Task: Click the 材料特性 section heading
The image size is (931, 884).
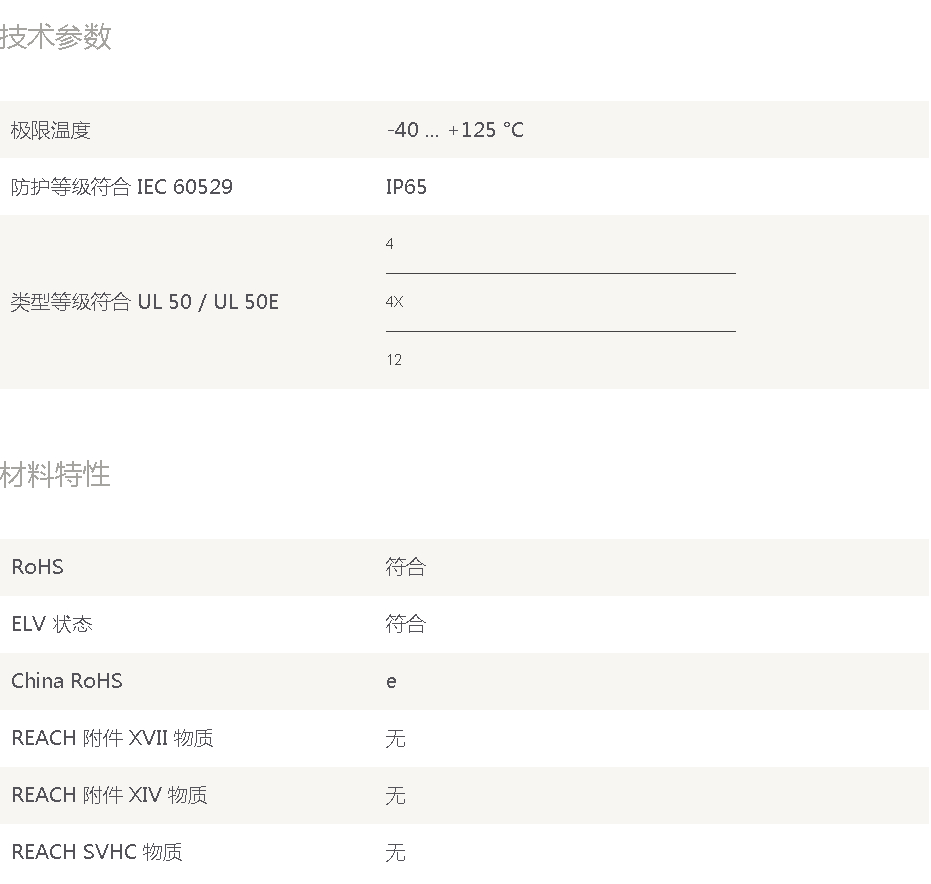Action: pyautogui.click(x=55, y=474)
